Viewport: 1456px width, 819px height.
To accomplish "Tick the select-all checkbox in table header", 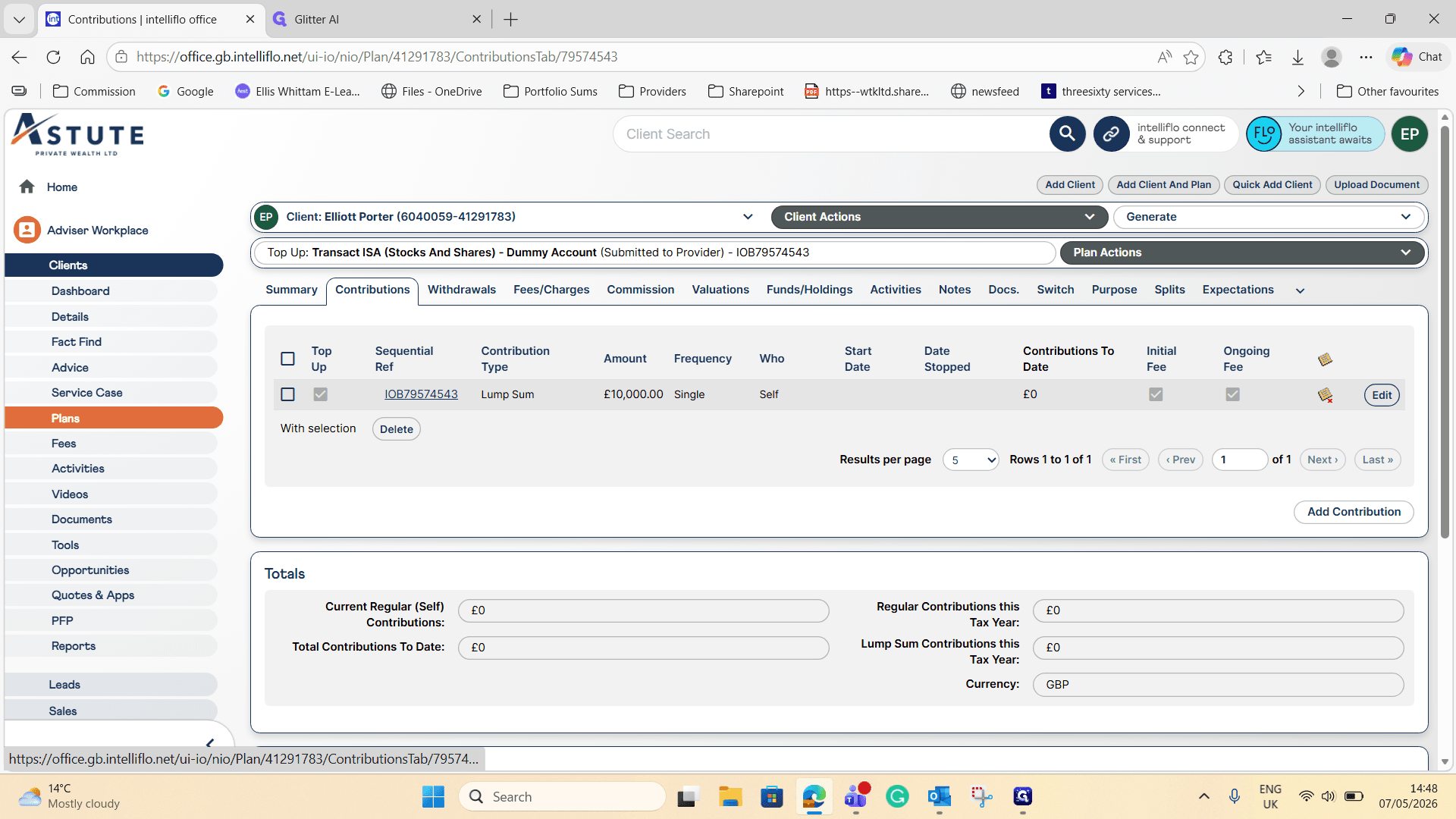I will [287, 359].
